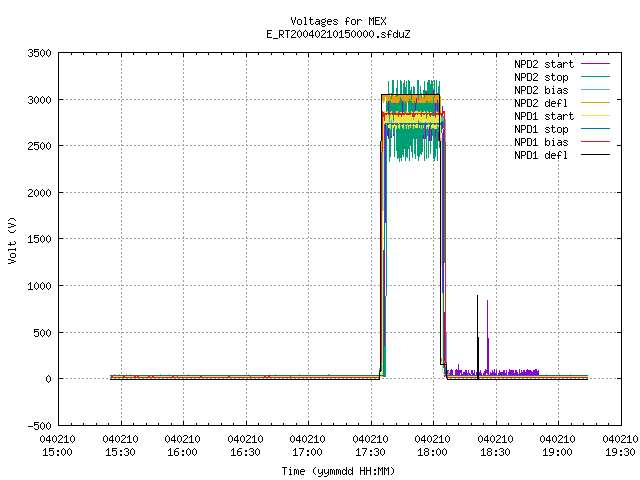Click the 'NPD2 start' legend label
Viewport: 640px width, 480px height.
[544, 64]
